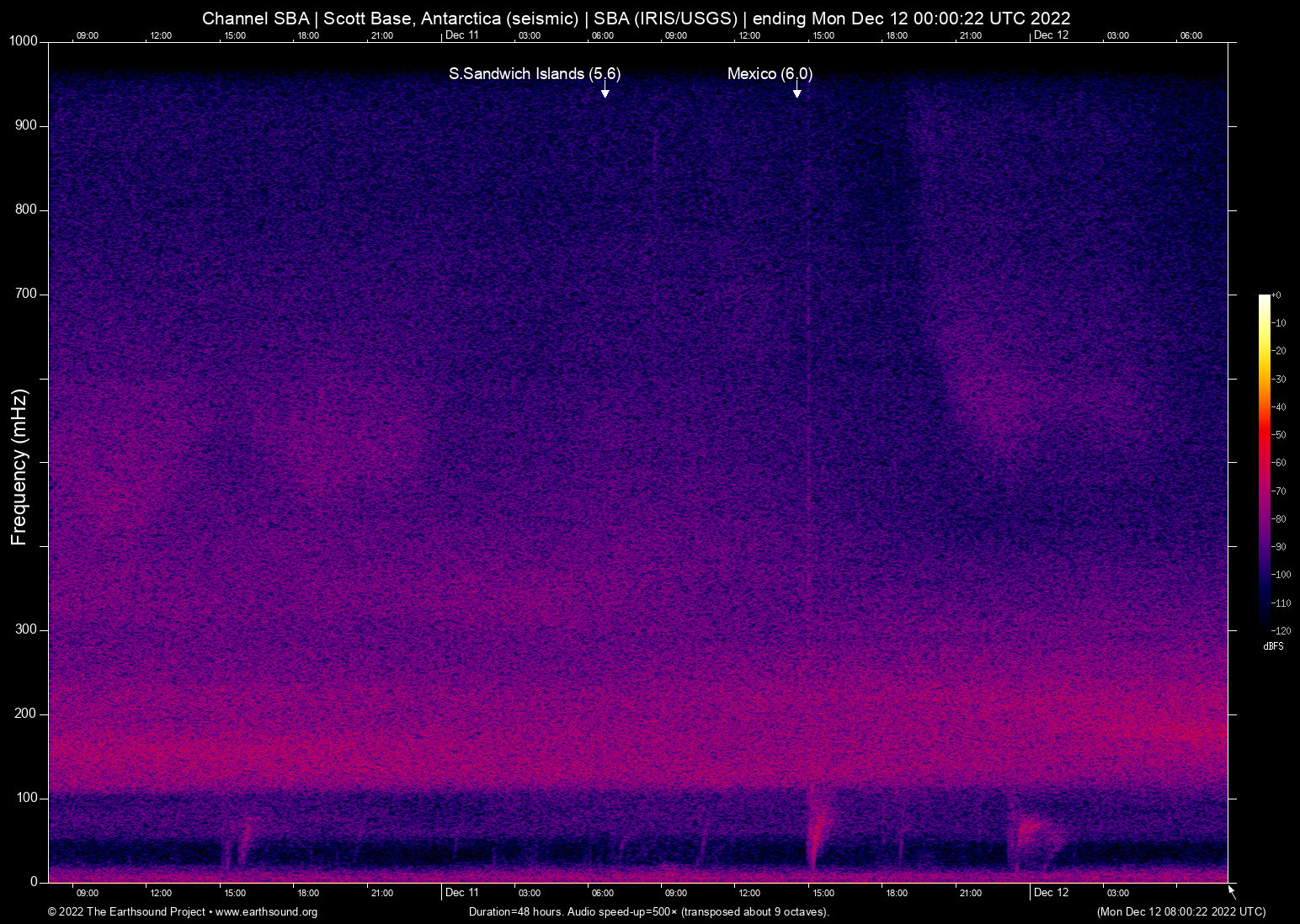Click the S.Sandwich Islands (5.6) text label
1300x924 pixels.
[x=534, y=74]
